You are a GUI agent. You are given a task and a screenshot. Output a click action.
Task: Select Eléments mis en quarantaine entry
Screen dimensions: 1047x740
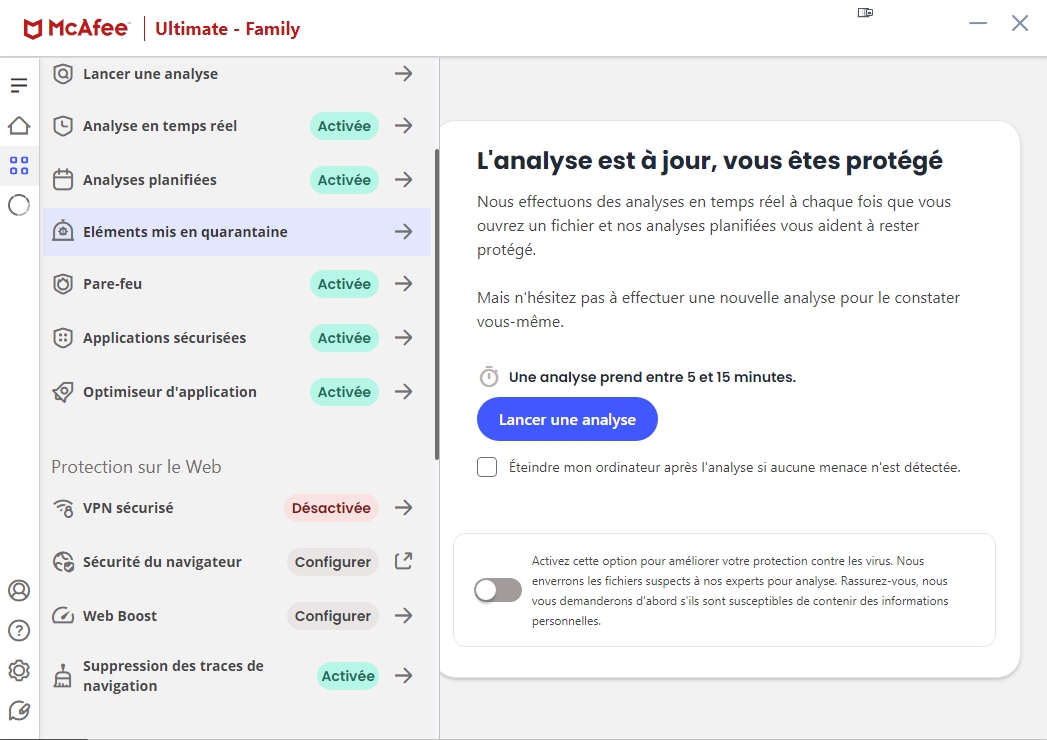[237, 232]
